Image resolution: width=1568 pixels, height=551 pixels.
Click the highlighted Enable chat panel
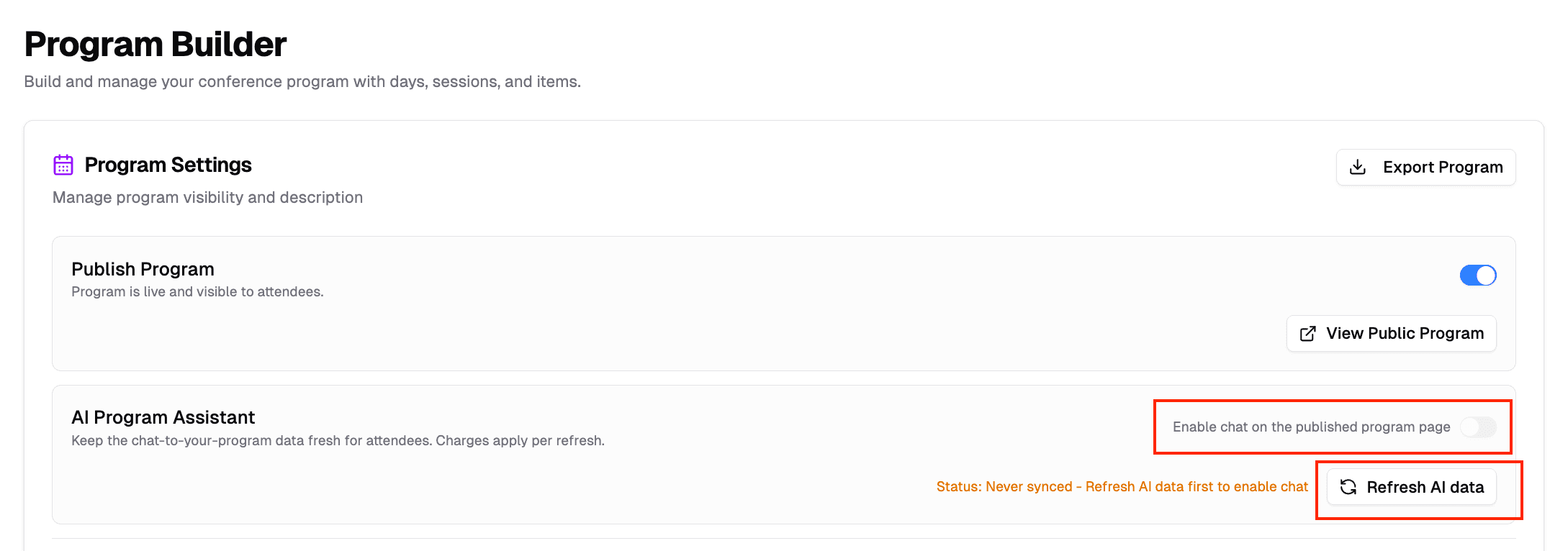1332,427
